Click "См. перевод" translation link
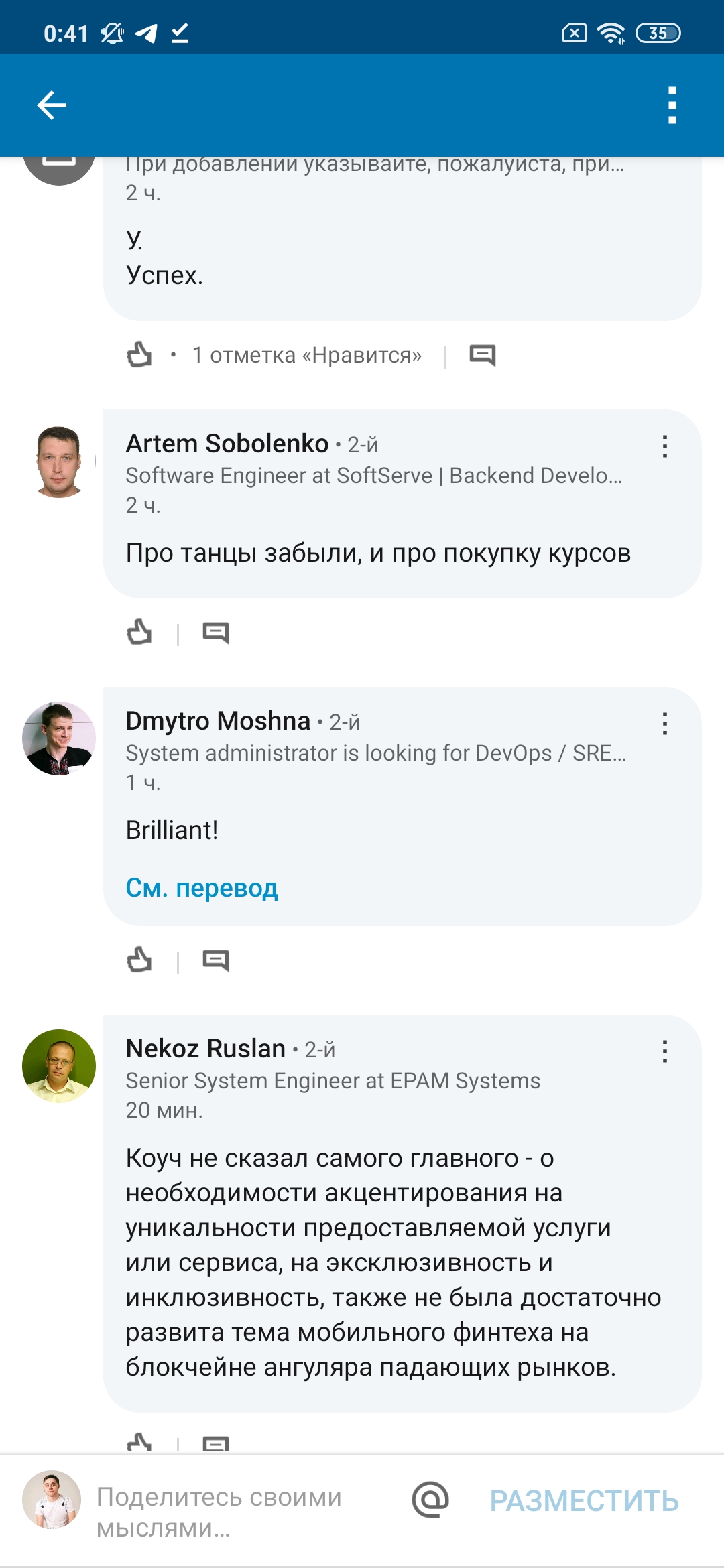 click(202, 888)
